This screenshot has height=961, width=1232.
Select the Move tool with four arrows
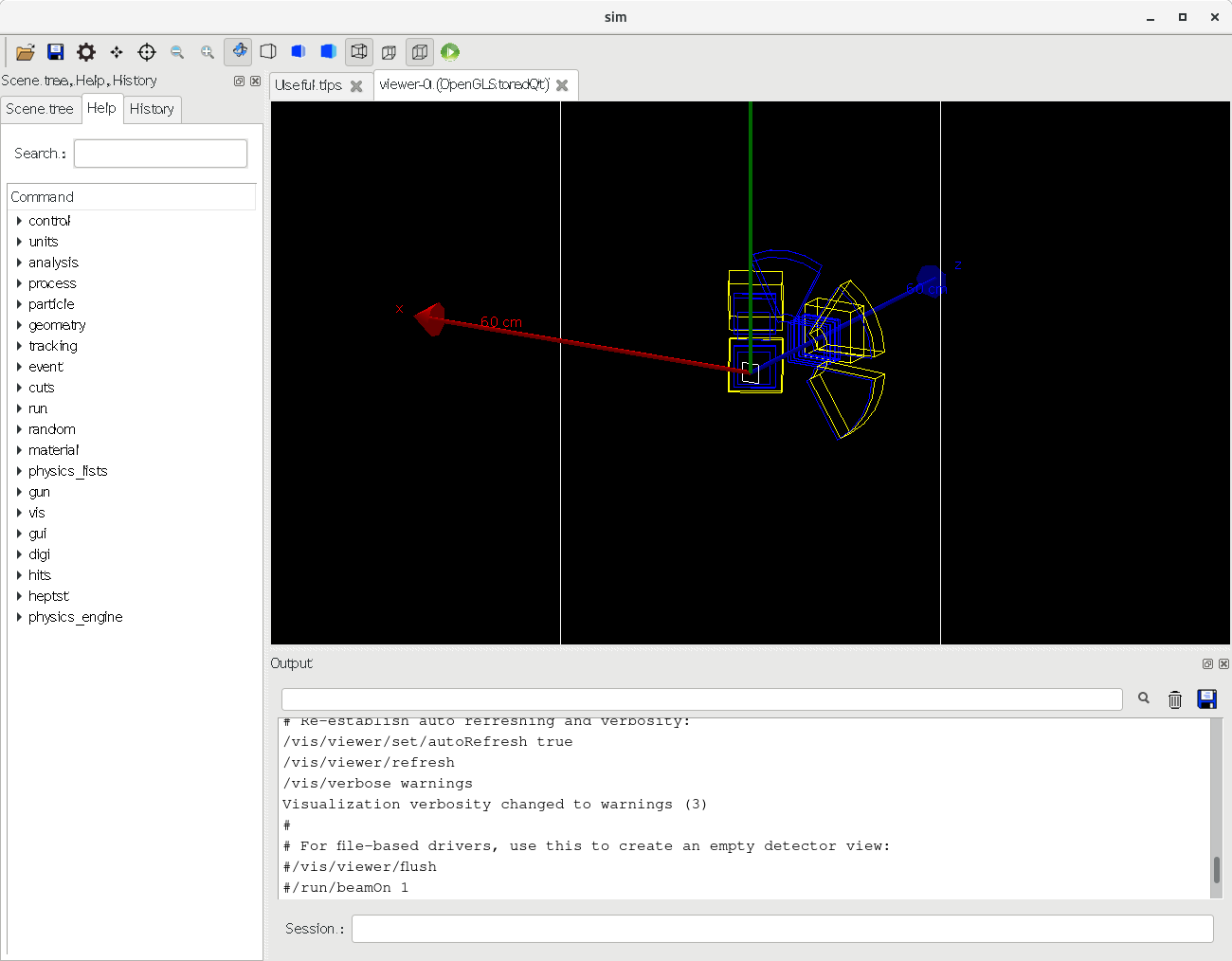pyautogui.click(x=117, y=52)
